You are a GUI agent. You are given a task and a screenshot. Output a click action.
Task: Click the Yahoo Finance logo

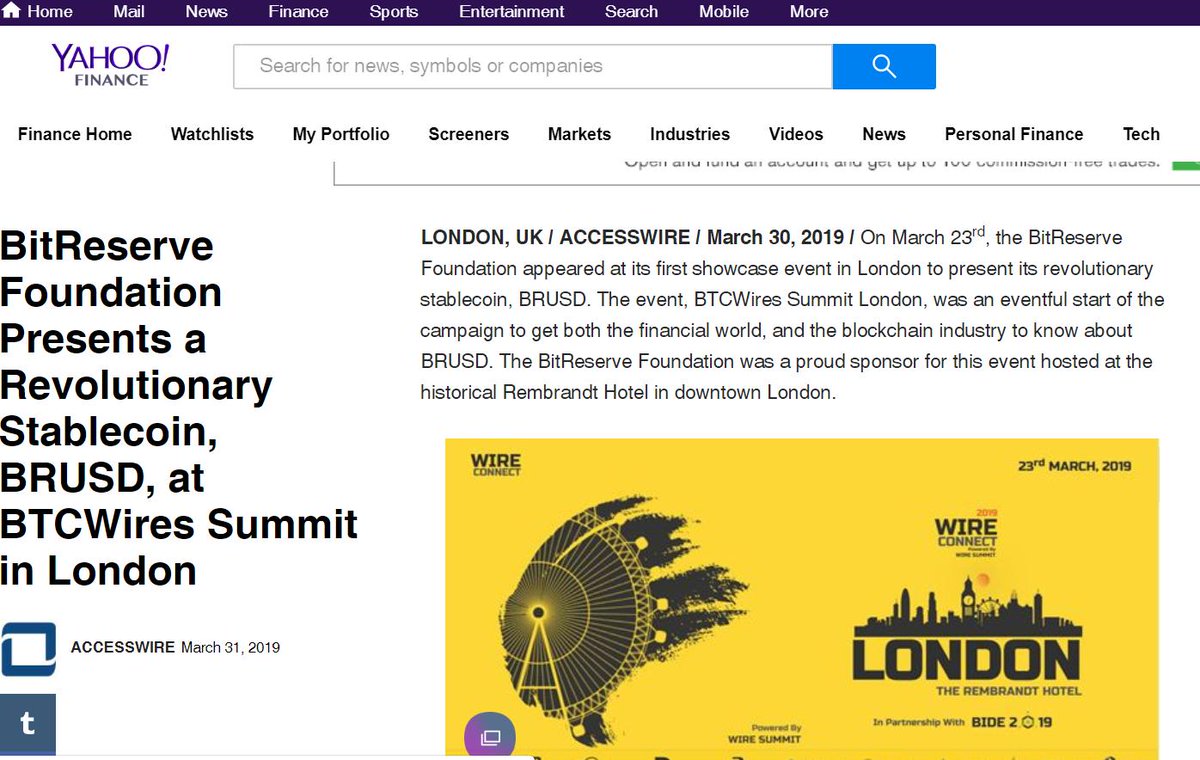pyautogui.click(x=111, y=65)
